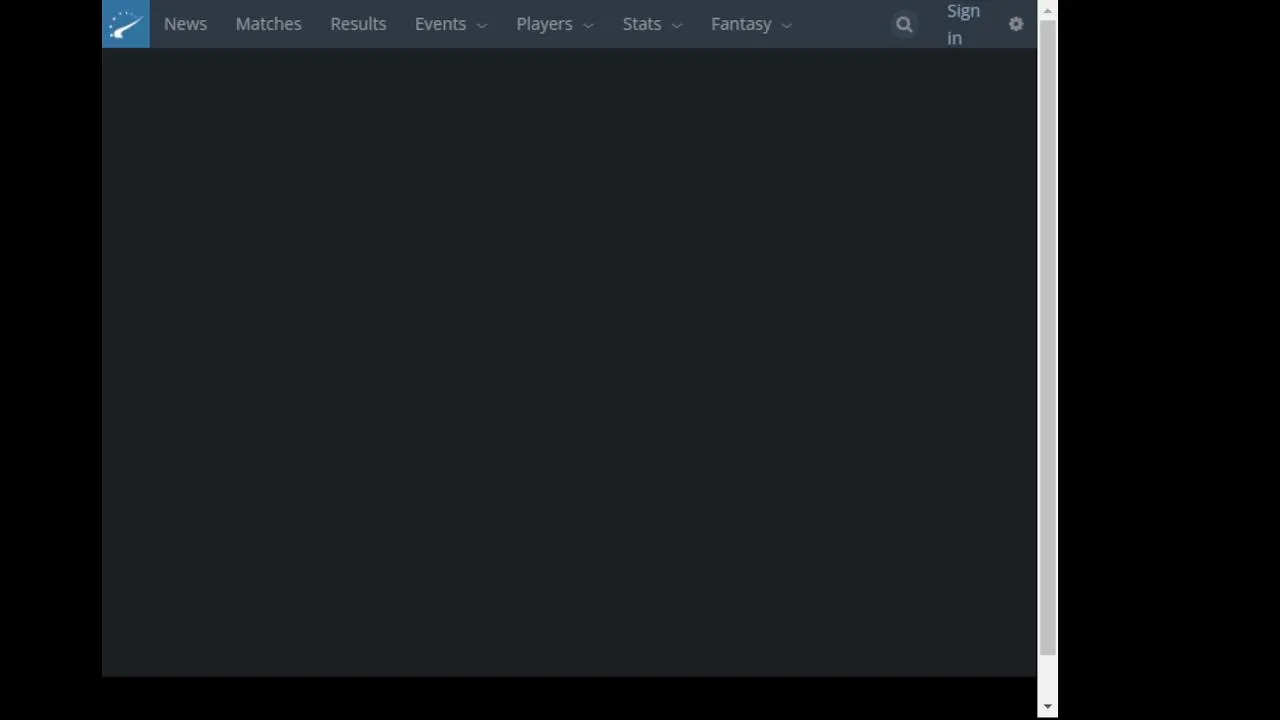
Task: Click the site logo home icon
Action: coord(126,24)
